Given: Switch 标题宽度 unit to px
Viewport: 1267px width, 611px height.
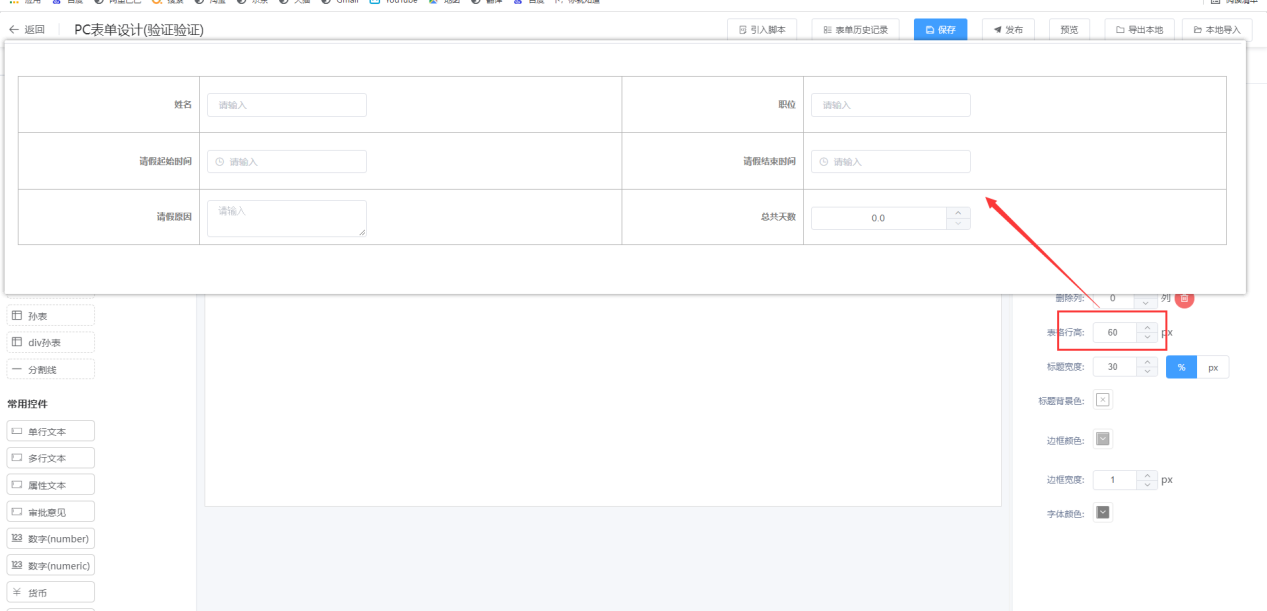Looking at the screenshot, I should click(x=1213, y=367).
